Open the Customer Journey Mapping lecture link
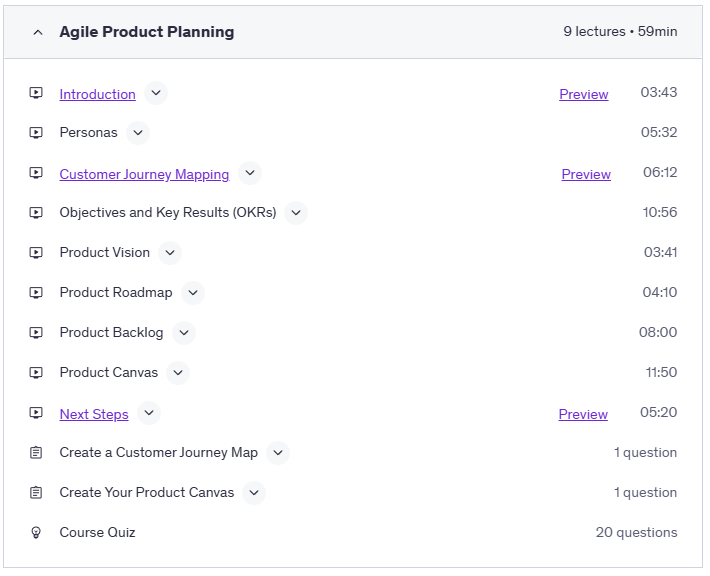The image size is (710, 576). pyautogui.click(x=144, y=175)
